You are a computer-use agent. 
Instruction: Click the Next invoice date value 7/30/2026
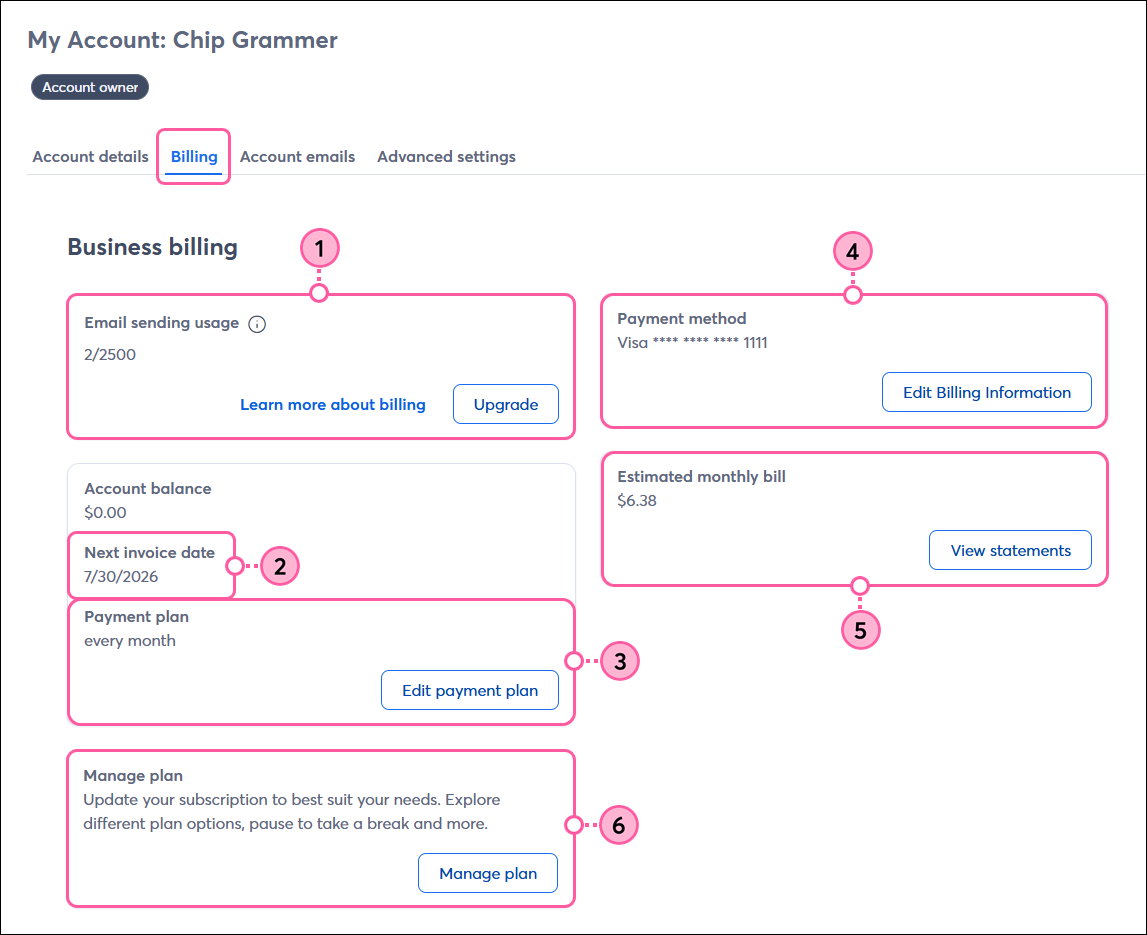tap(121, 577)
